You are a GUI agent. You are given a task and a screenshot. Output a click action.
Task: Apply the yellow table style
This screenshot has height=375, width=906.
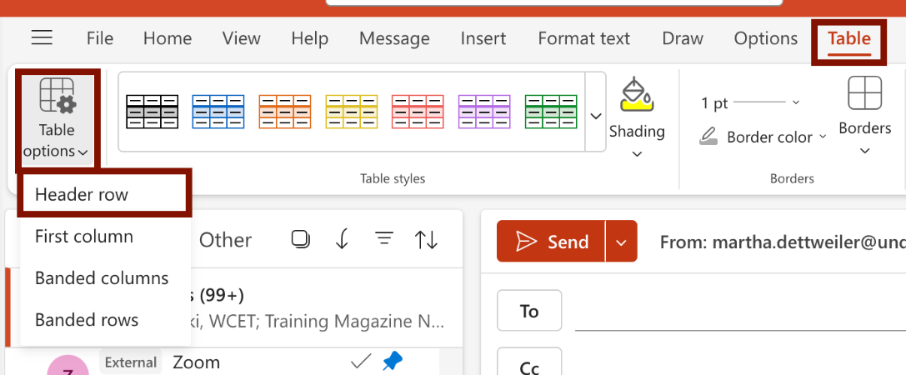coord(351,112)
